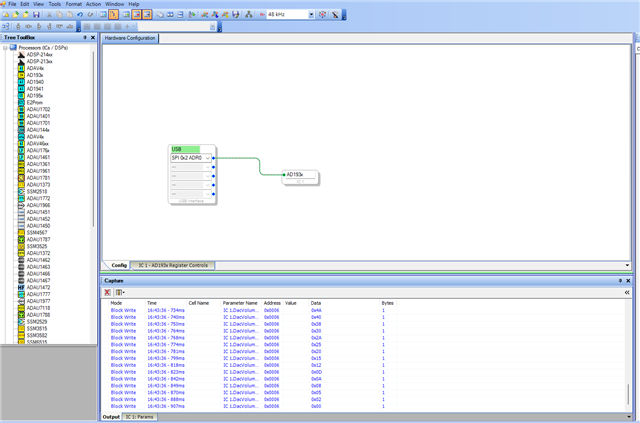This screenshot has width=640, height=423.
Task: Open the Capture tab list arrow at bottom
Action: pos(627,417)
